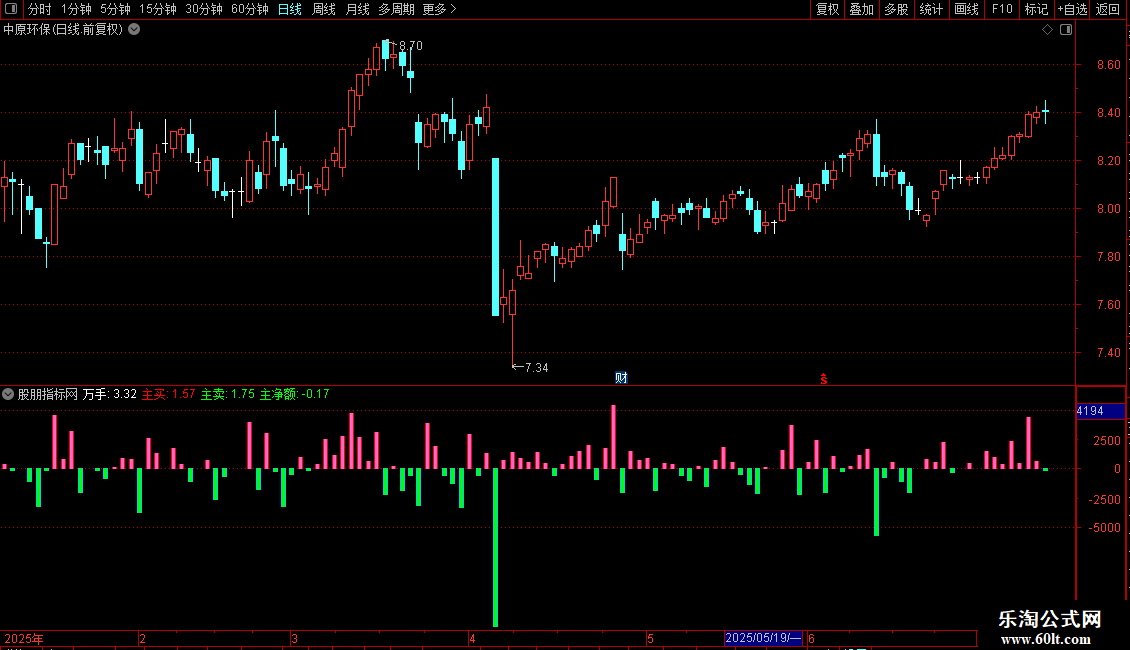Select the 2025/05/19 date label on the timeline
The image size is (1130, 650).
pyautogui.click(x=763, y=638)
